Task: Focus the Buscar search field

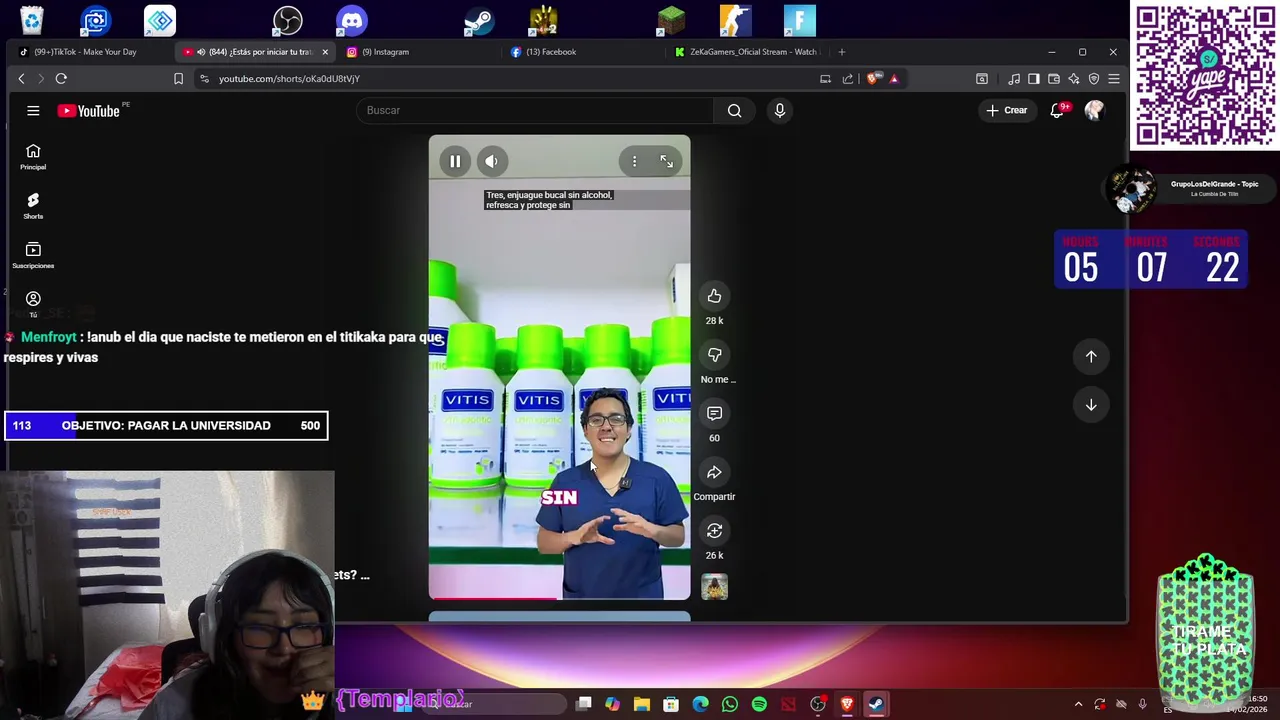Action: click(x=535, y=110)
